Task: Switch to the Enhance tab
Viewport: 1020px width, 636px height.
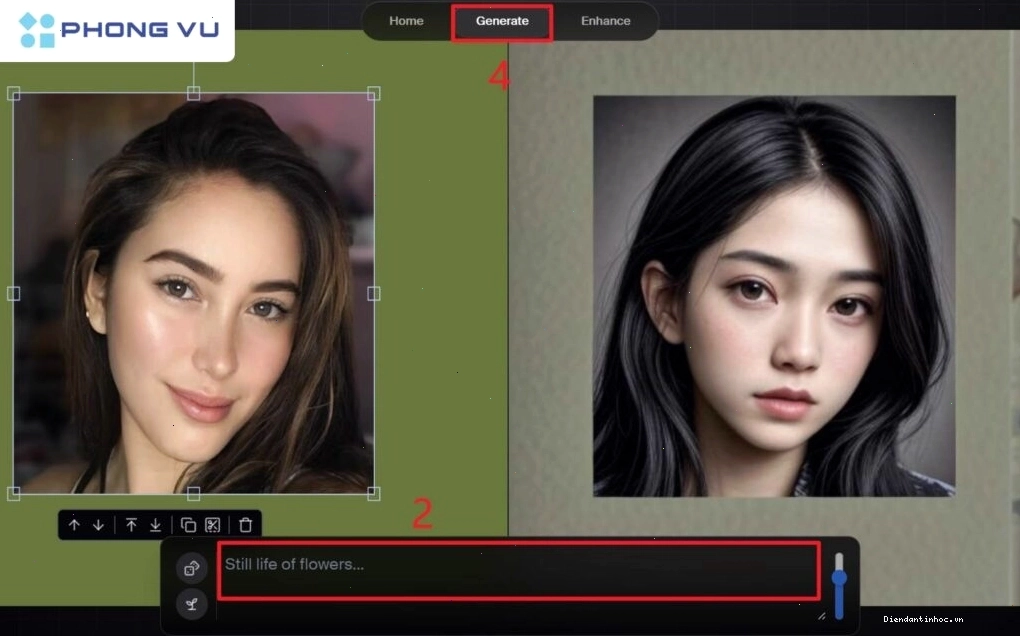Action: pyautogui.click(x=605, y=21)
